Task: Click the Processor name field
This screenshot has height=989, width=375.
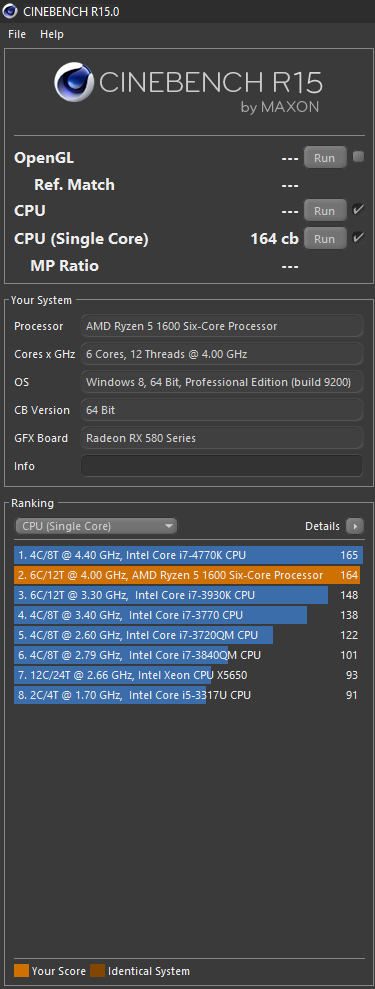Action: [x=222, y=326]
